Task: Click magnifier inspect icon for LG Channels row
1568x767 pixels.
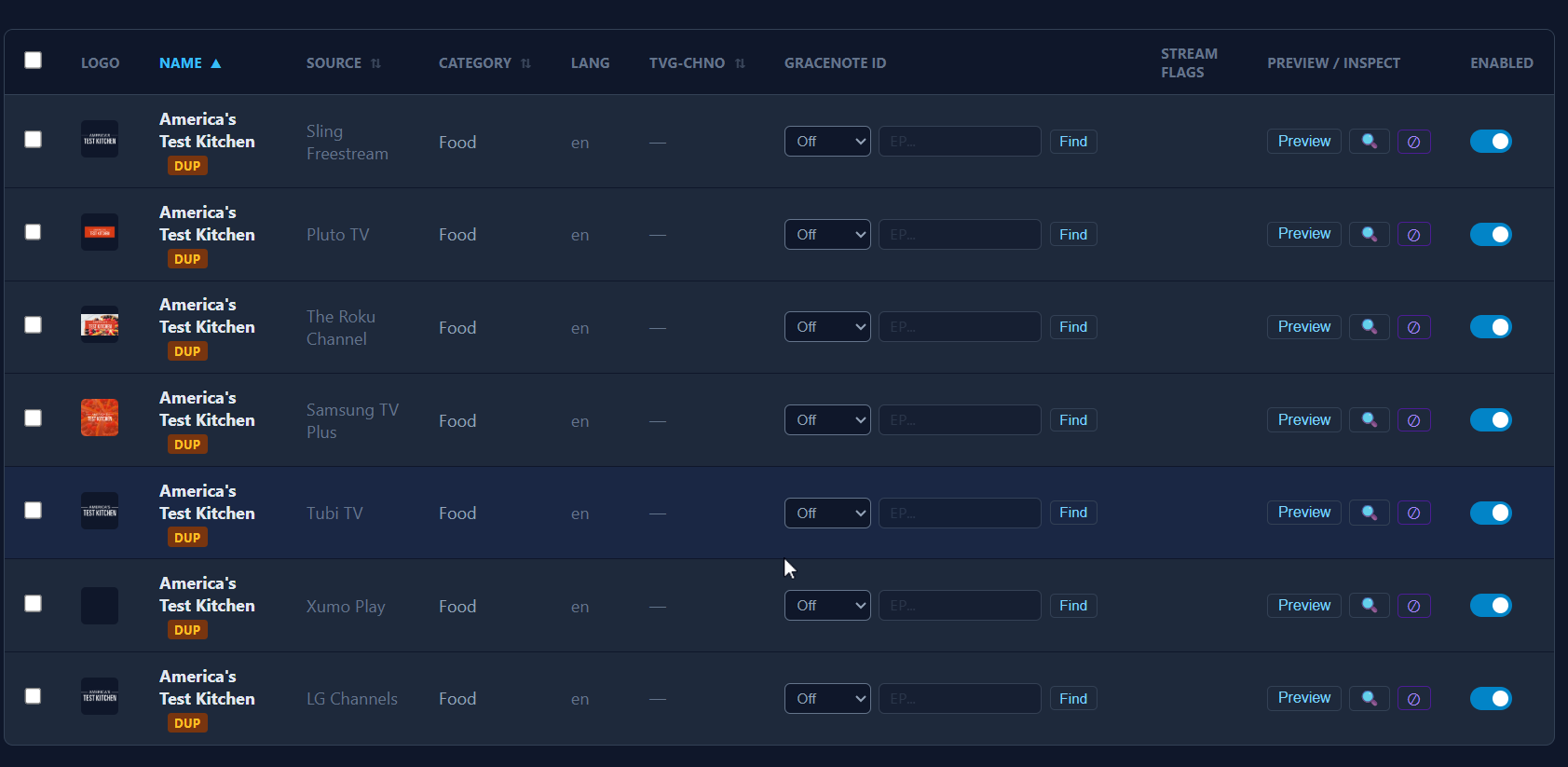Action: 1369,698
